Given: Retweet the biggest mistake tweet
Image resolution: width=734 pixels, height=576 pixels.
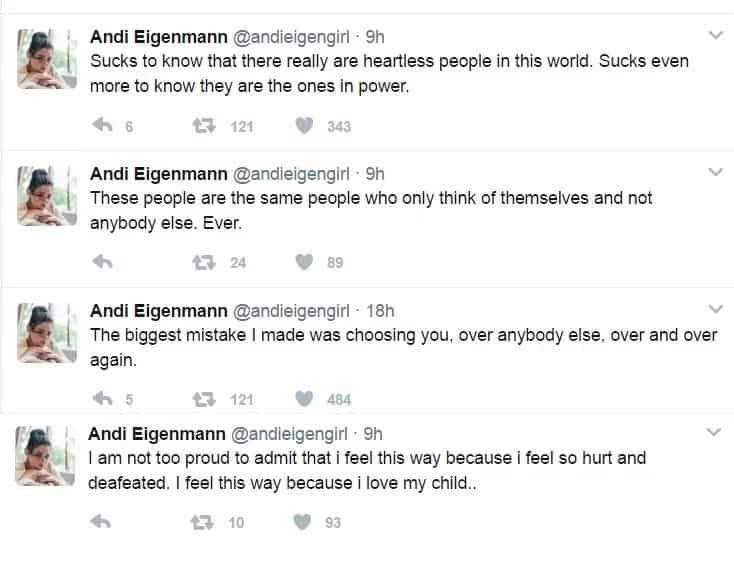Looking at the screenshot, I should point(204,399).
